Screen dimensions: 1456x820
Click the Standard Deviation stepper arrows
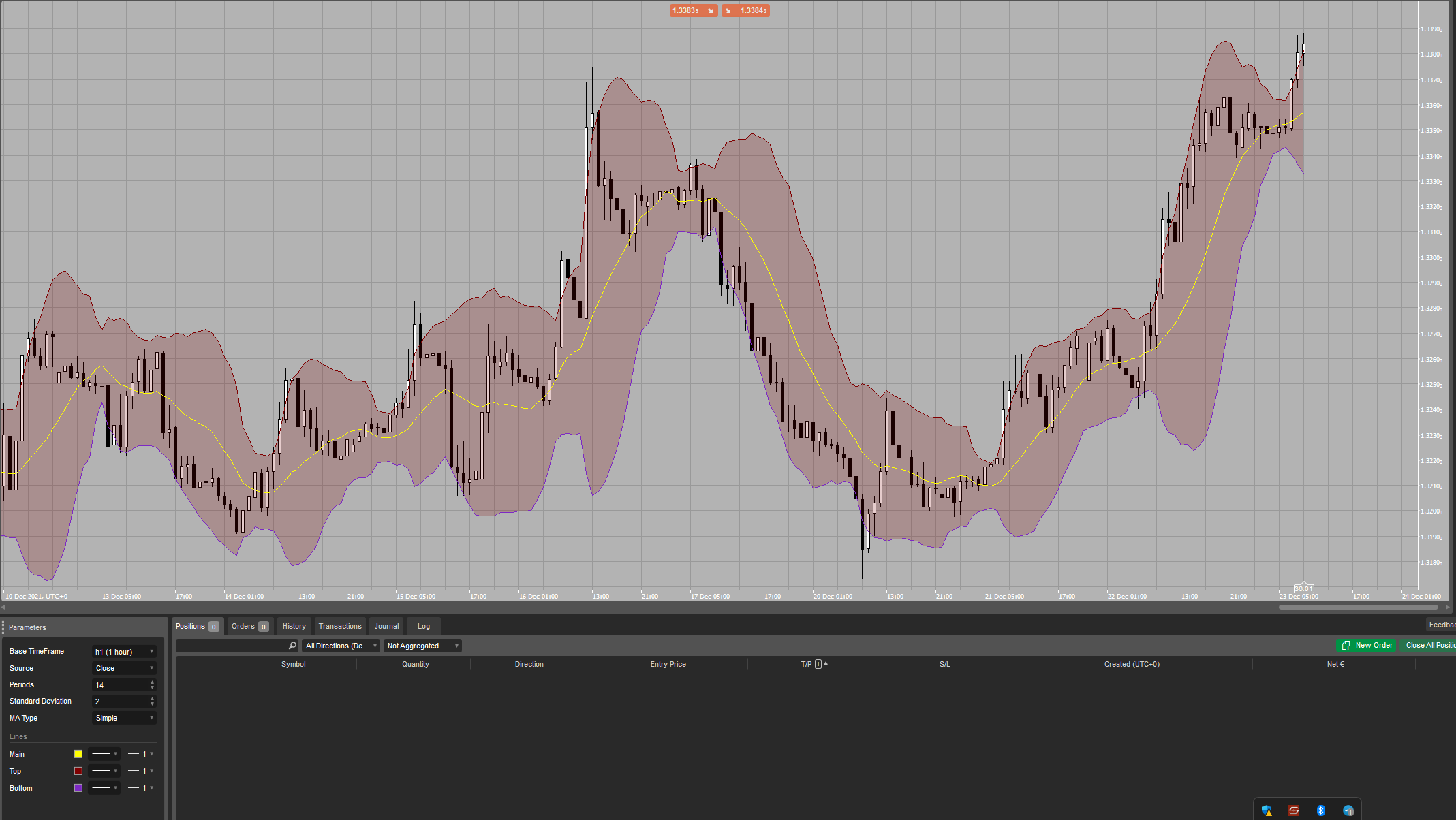(x=152, y=701)
